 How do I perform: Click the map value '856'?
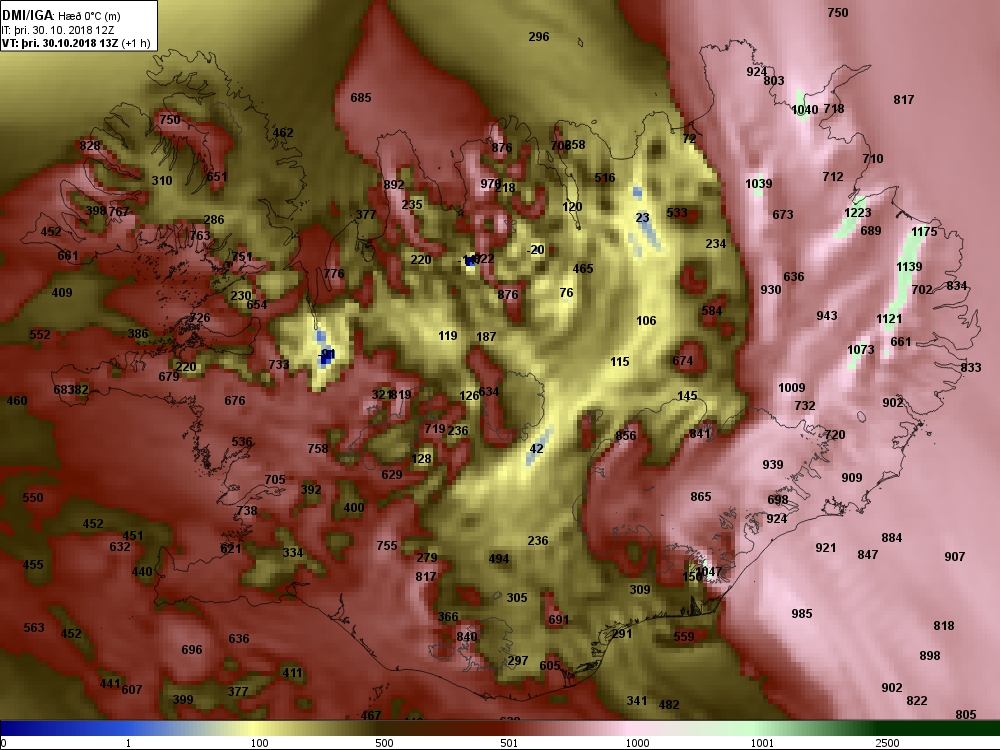pyautogui.click(x=626, y=435)
